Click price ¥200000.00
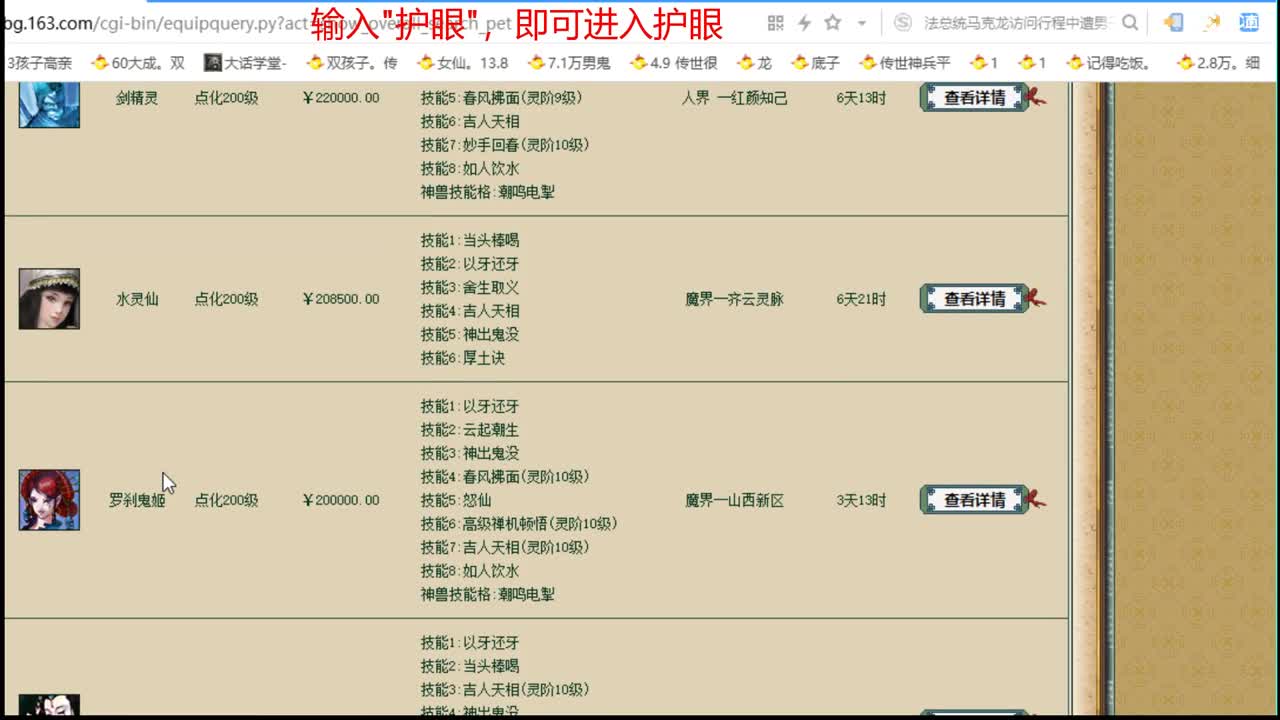This screenshot has height=720, width=1280. coord(341,500)
